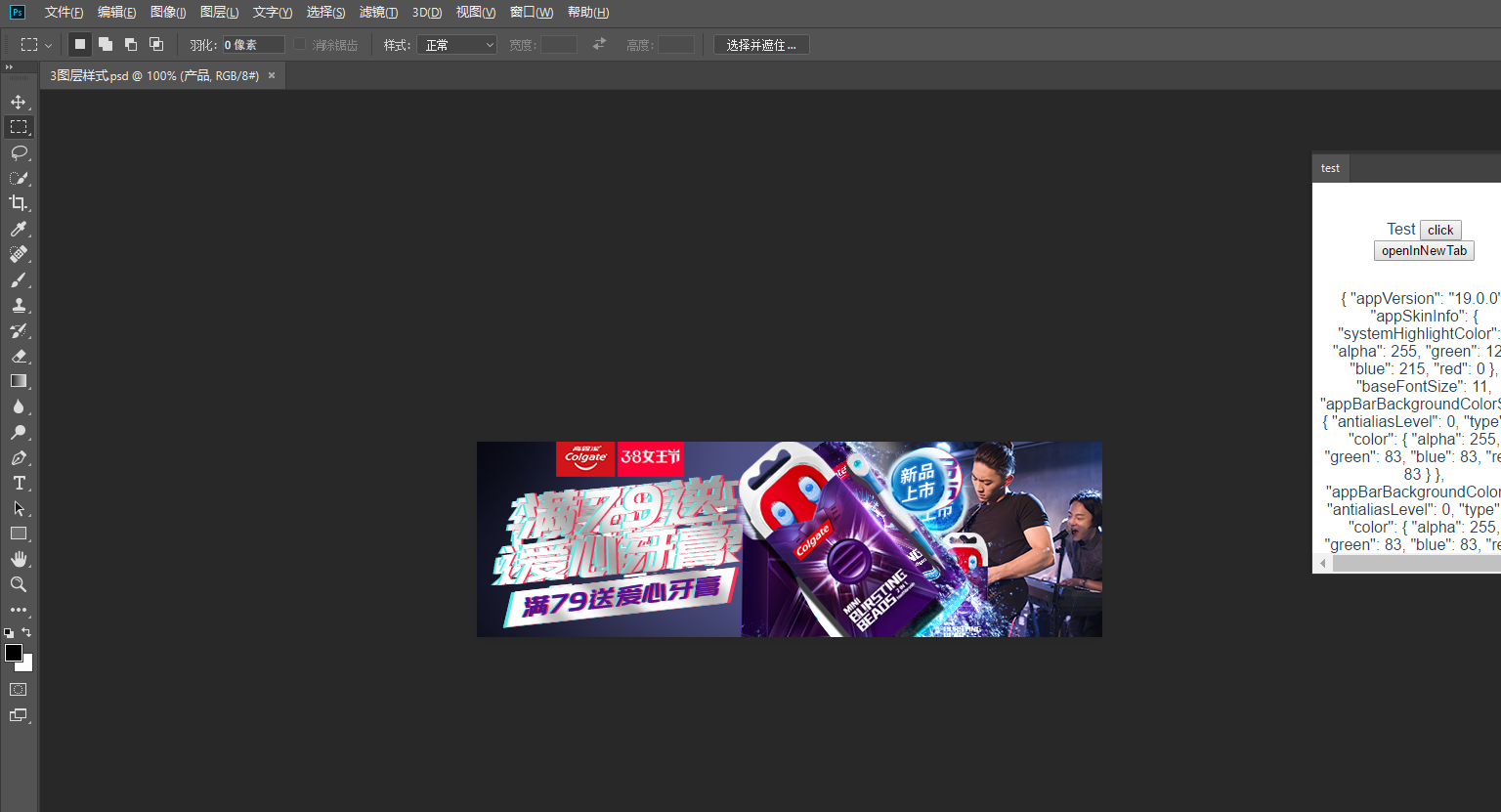This screenshot has height=812, width=1501.
Task: Open the 编辑(E) menu
Action: tap(116, 13)
